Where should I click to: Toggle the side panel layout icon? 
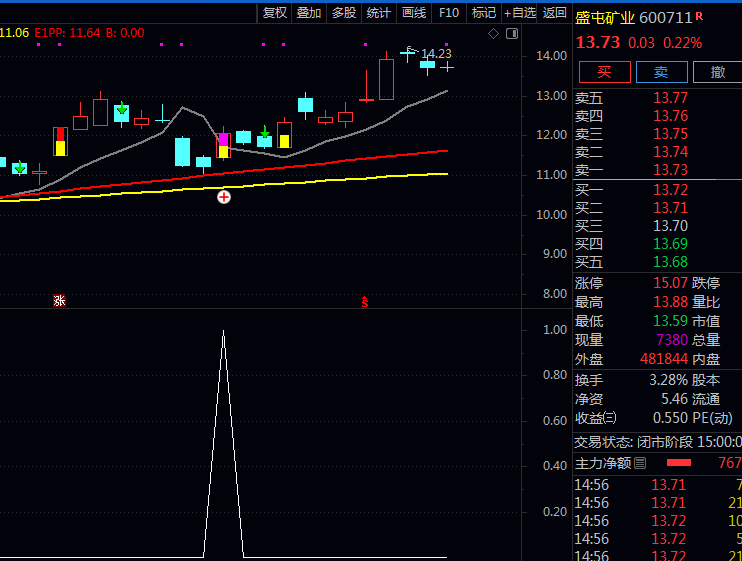tap(512, 34)
